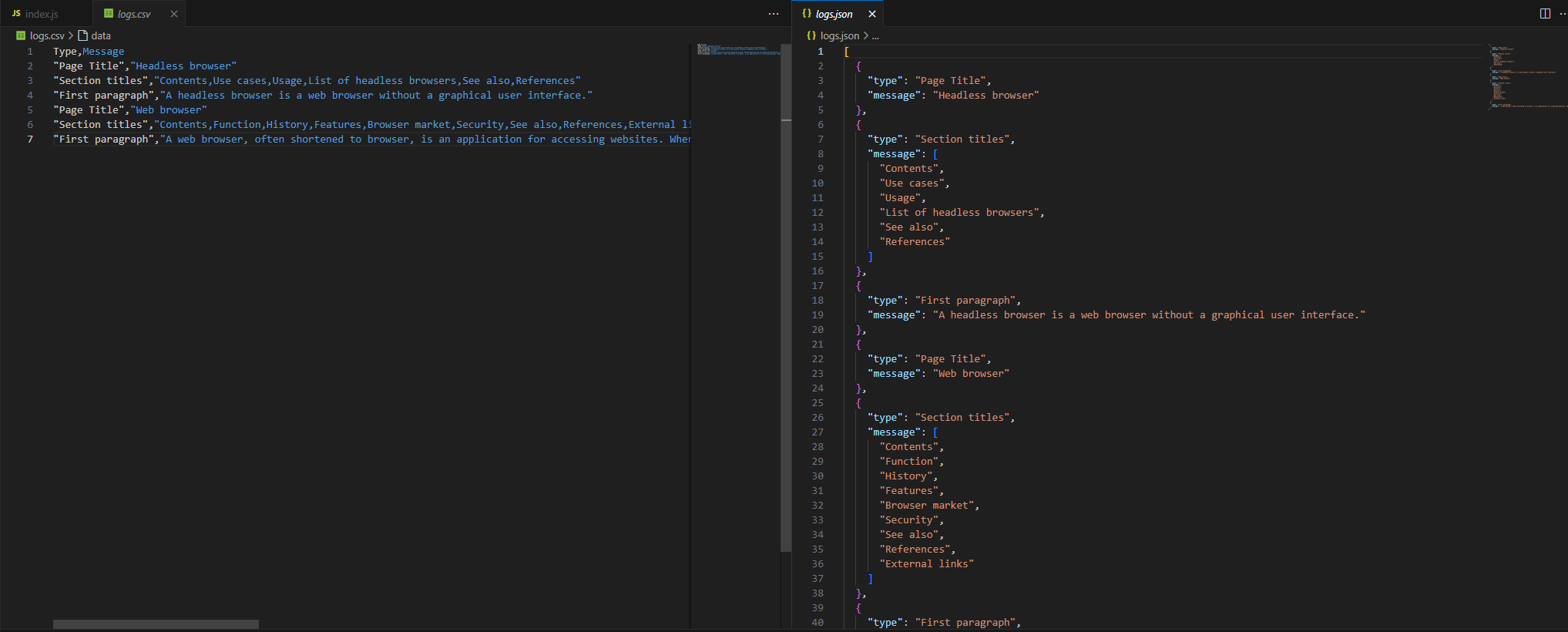
Task: Select the logs.csv editor tab
Action: click(x=134, y=14)
